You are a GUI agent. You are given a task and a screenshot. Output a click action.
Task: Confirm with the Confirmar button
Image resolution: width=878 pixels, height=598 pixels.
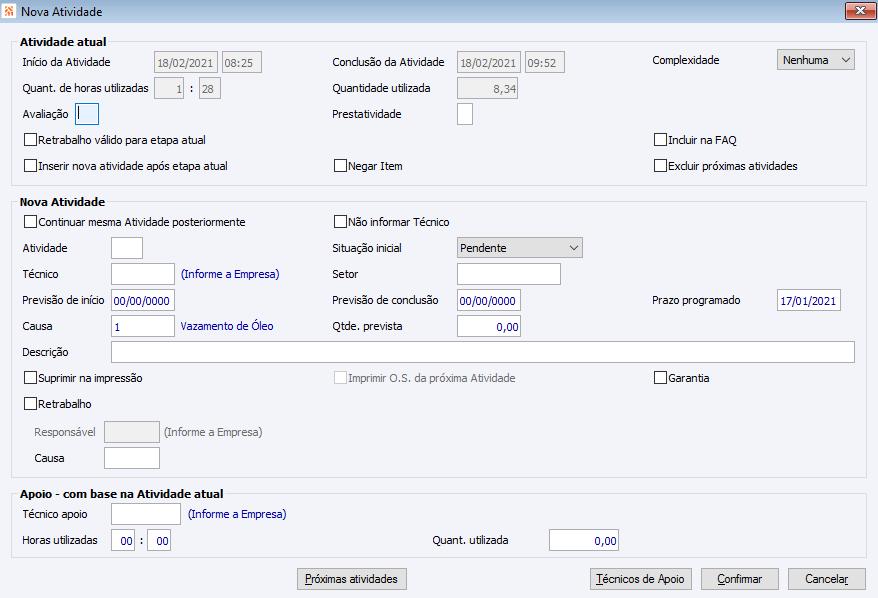pos(740,579)
